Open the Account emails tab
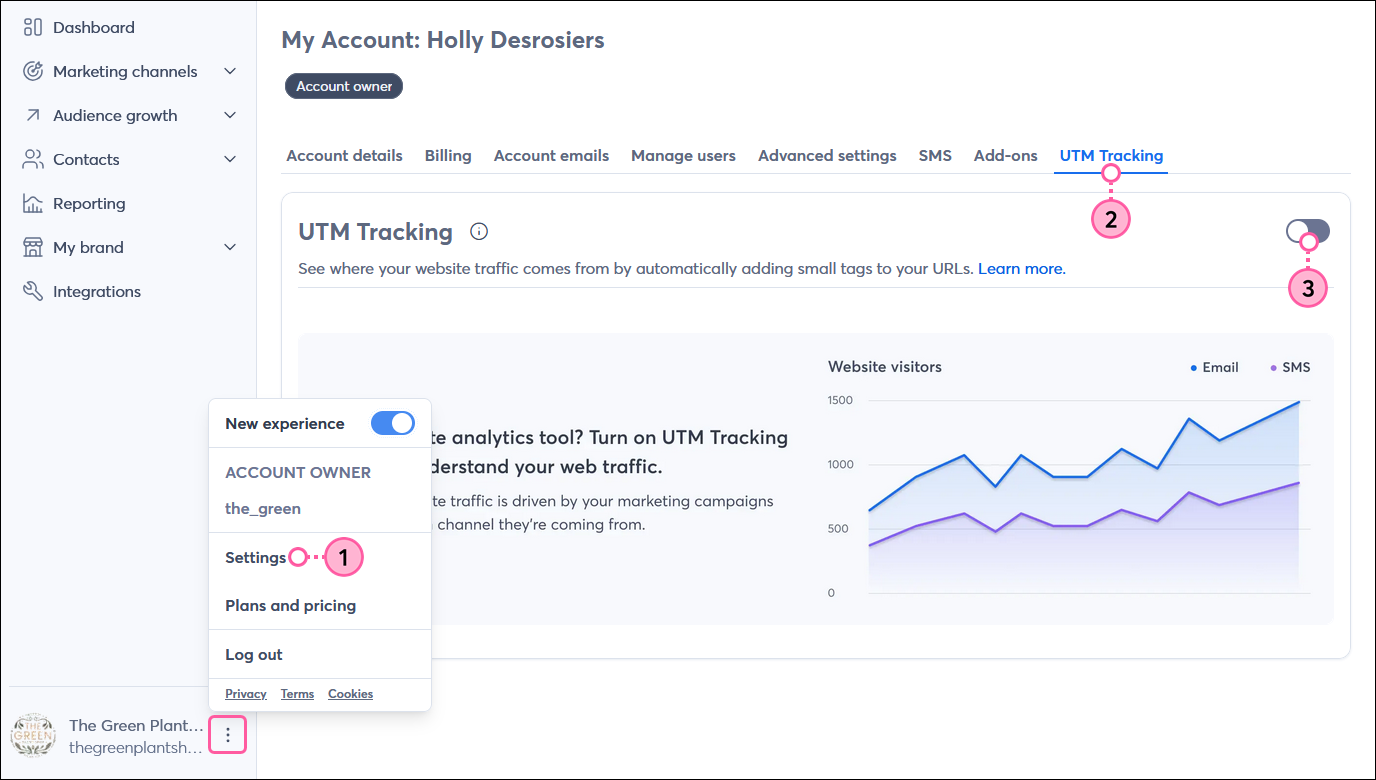1376x780 pixels. [551, 156]
